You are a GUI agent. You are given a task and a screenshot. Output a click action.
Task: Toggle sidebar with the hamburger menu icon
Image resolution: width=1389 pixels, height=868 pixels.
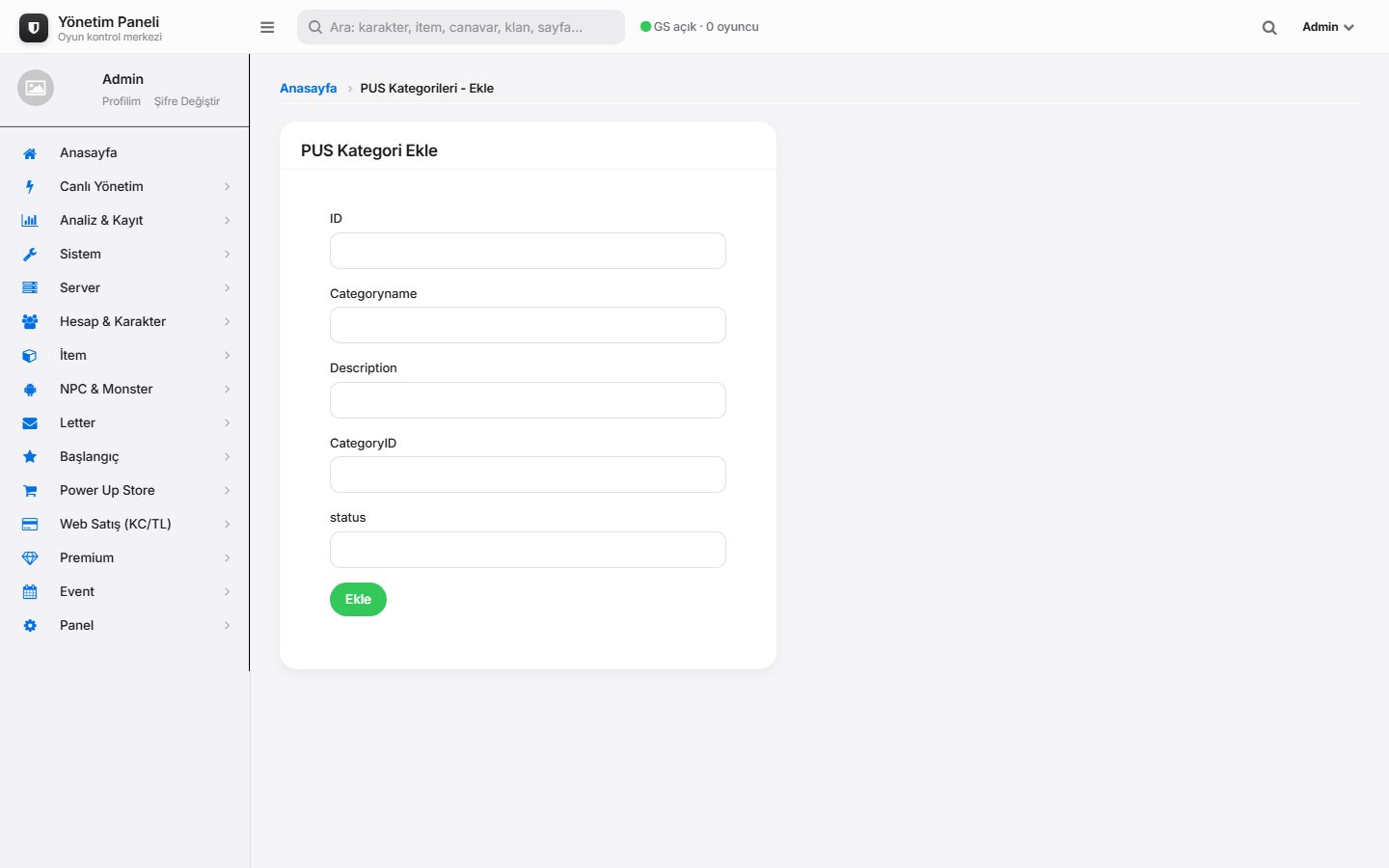point(267,27)
